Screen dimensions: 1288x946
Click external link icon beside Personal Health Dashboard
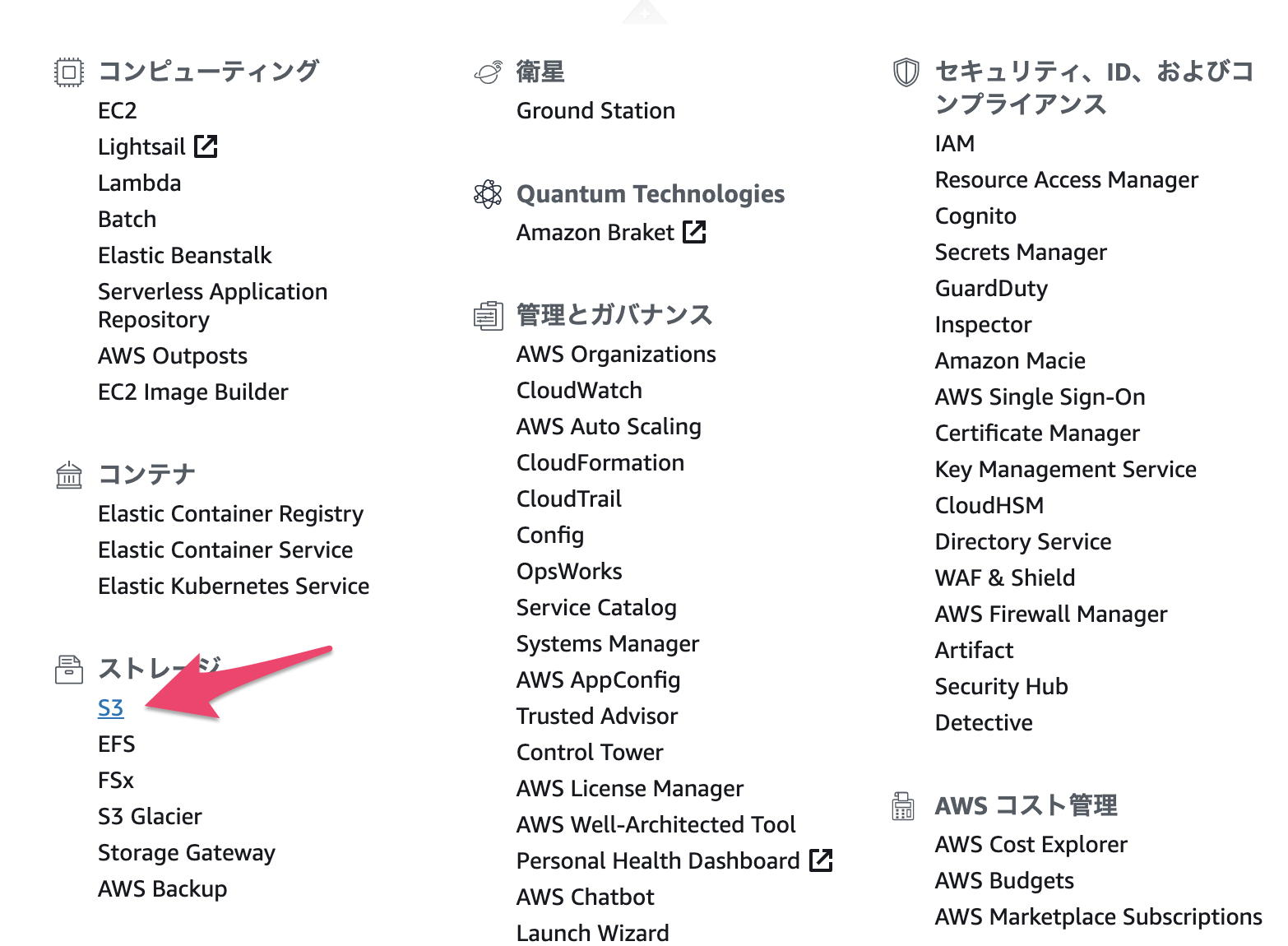[821, 860]
